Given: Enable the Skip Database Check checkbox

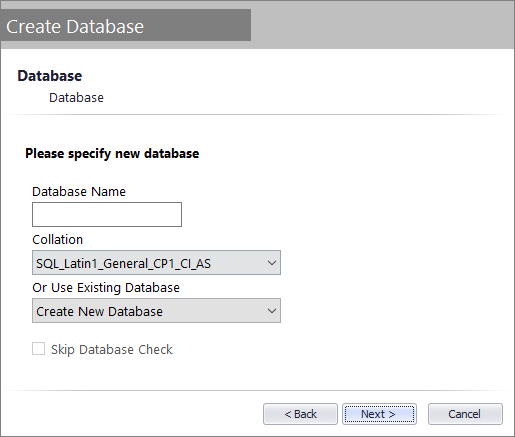Looking at the screenshot, I should (38, 349).
